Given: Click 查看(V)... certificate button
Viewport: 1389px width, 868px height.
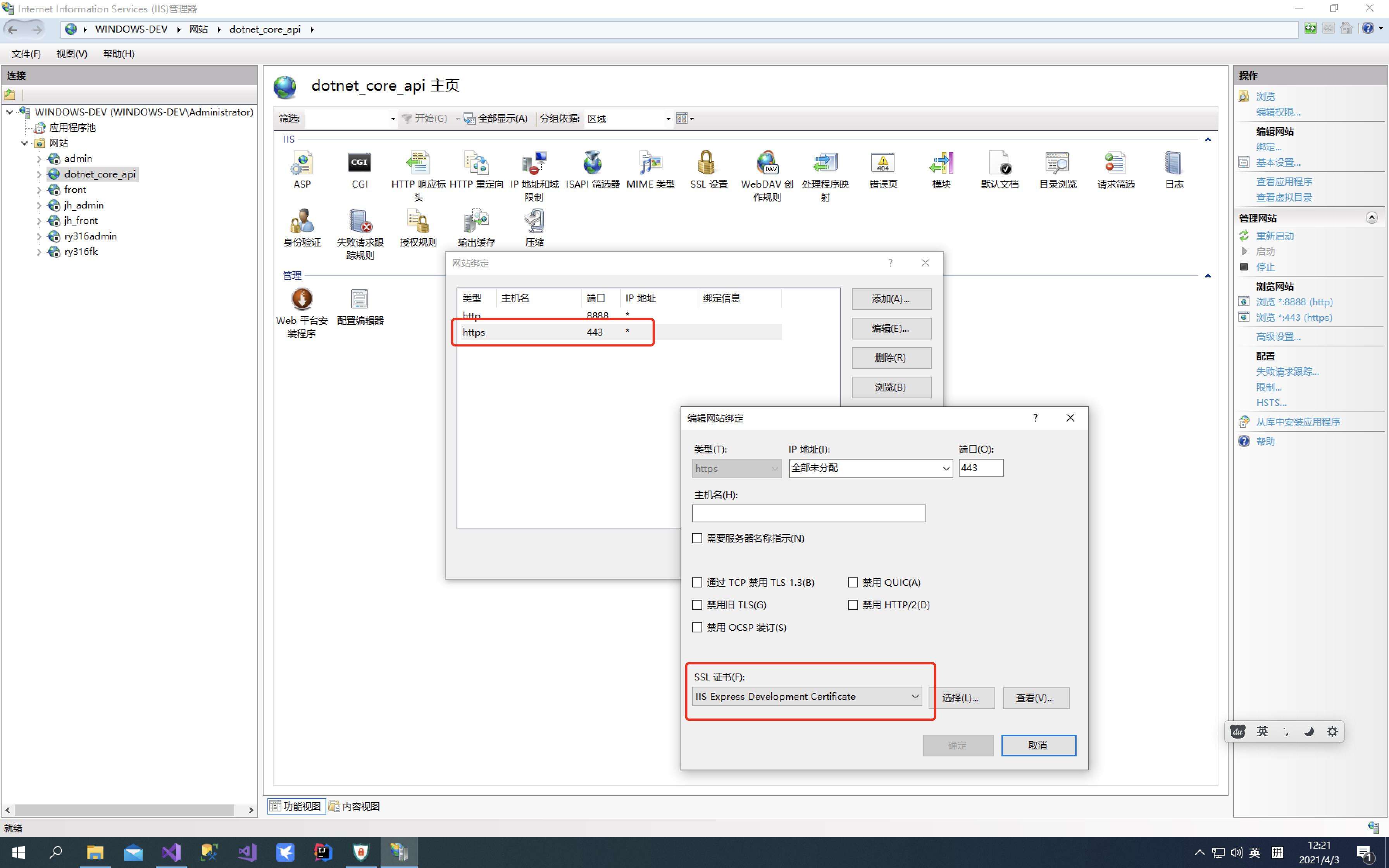Looking at the screenshot, I should pyautogui.click(x=1036, y=698).
